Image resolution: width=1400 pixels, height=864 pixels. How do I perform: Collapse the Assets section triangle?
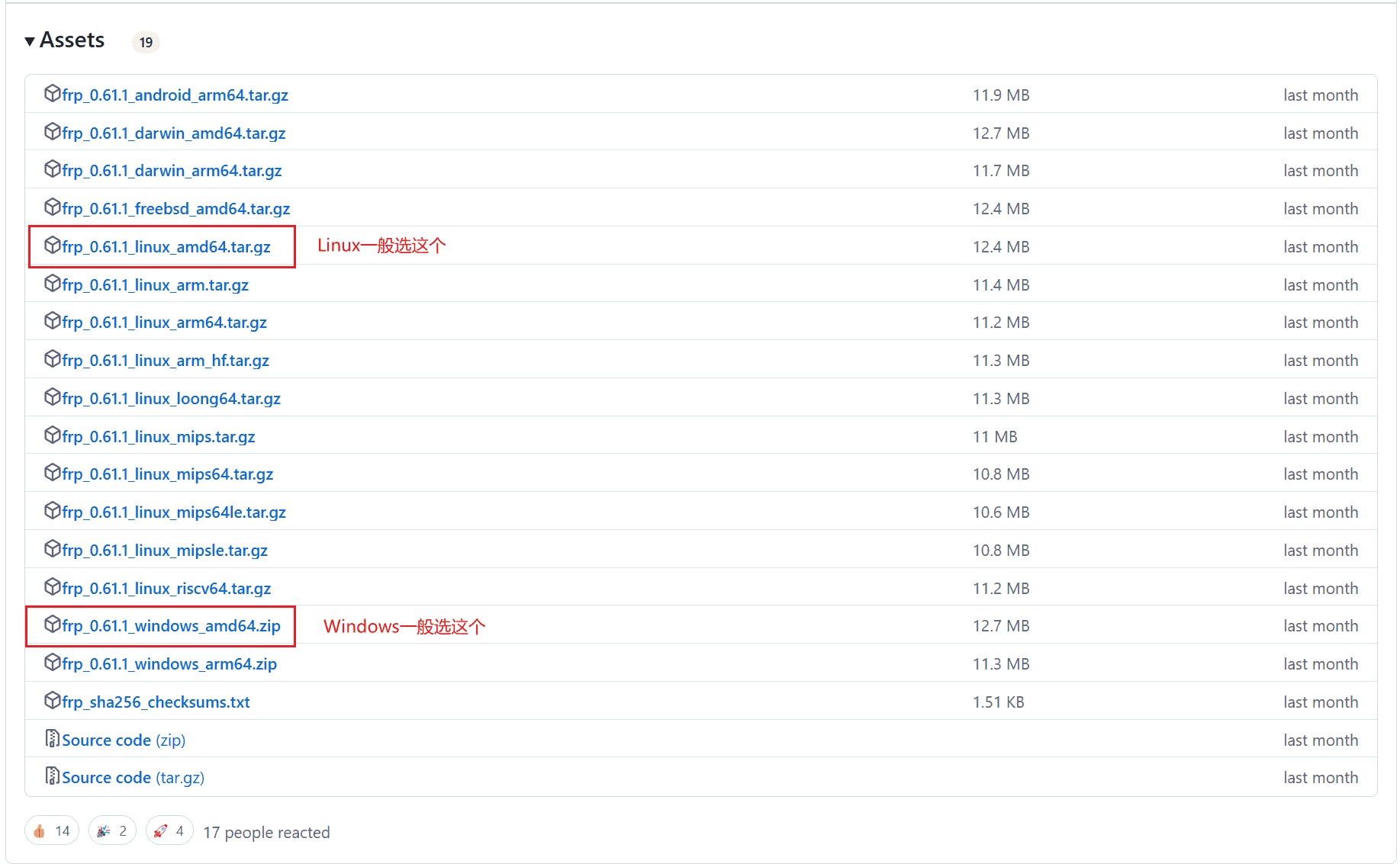pos(30,41)
